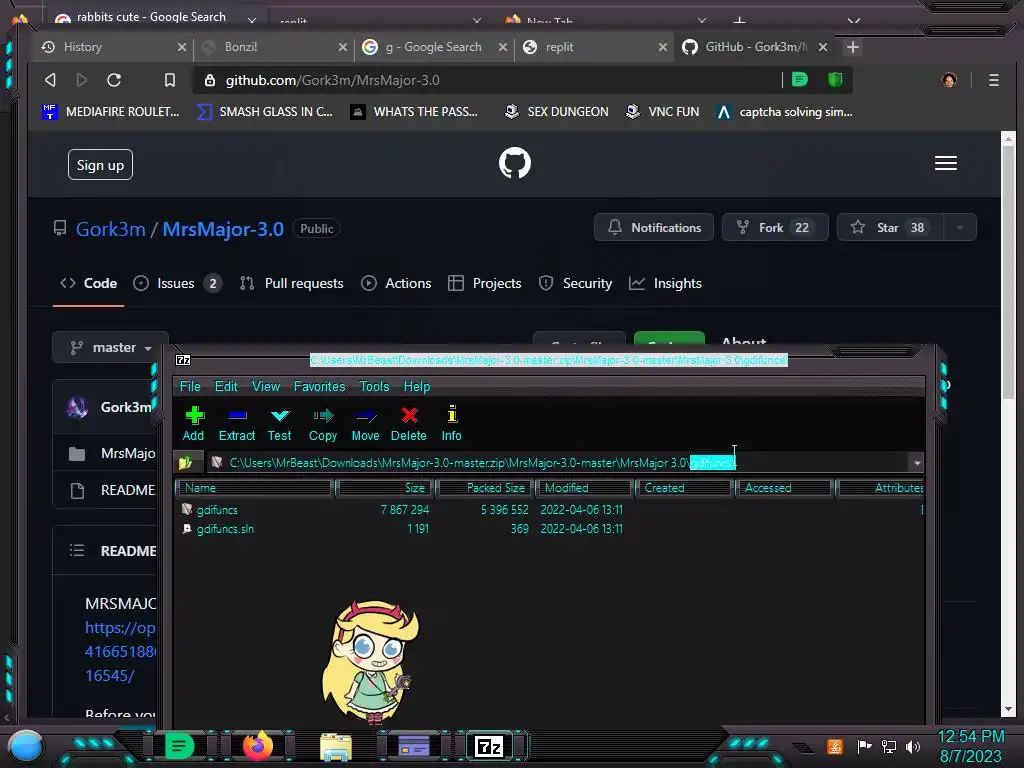Open the Security tab on GitHub
Viewport: 1024px width, 768px height.
[575, 283]
